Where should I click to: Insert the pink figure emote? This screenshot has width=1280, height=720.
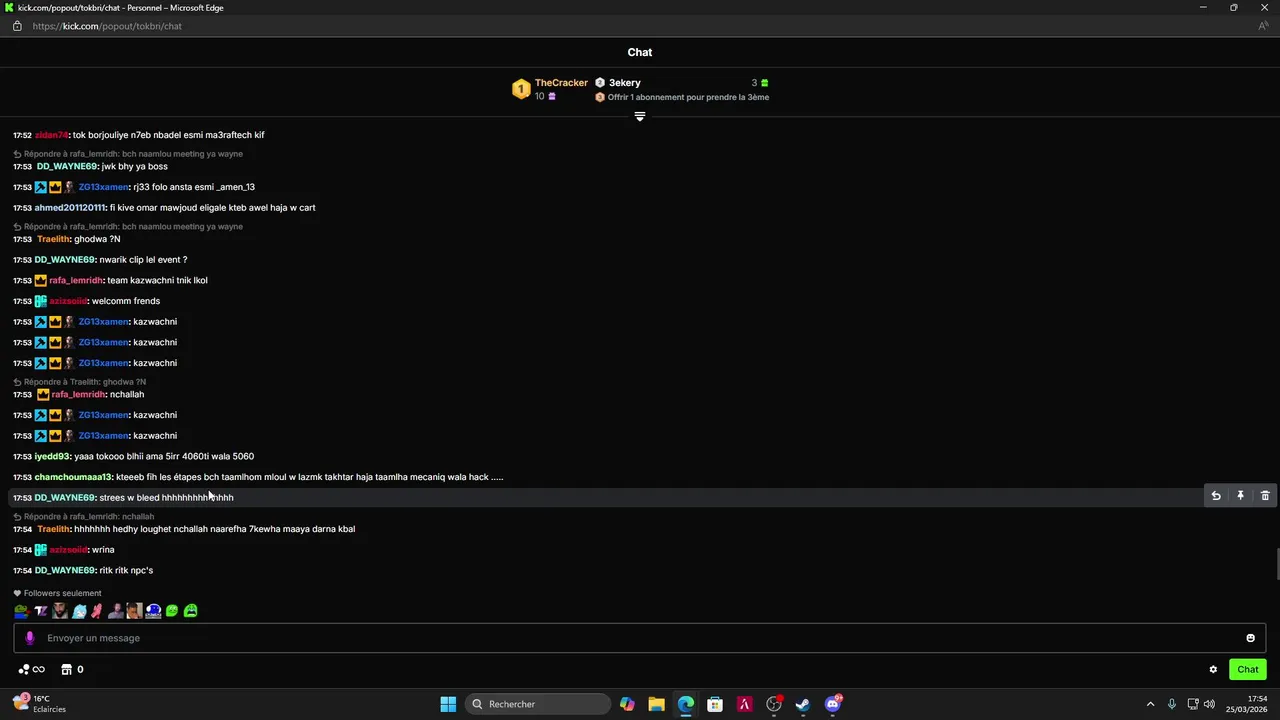pyautogui.click(x=97, y=611)
